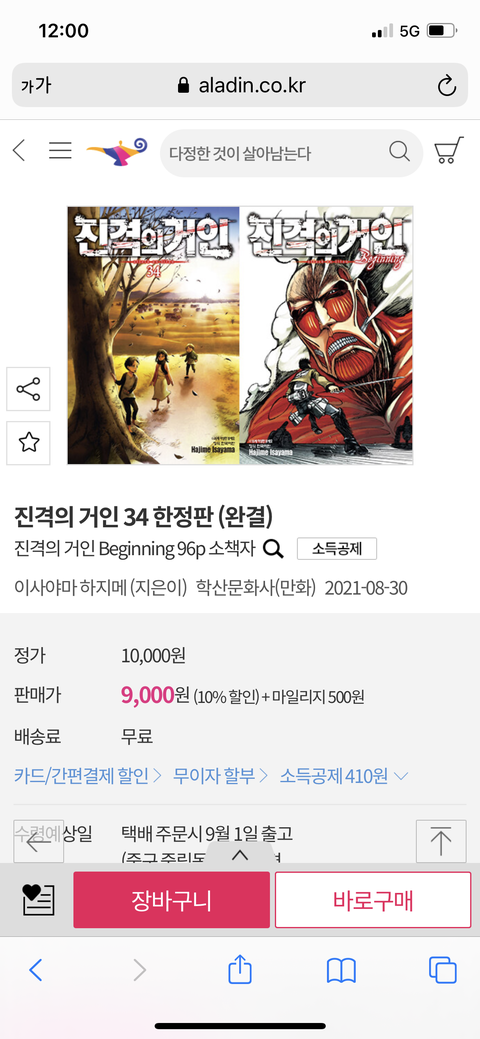Share this book via share icon
The image size is (480, 1039).
pyautogui.click(x=29, y=389)
